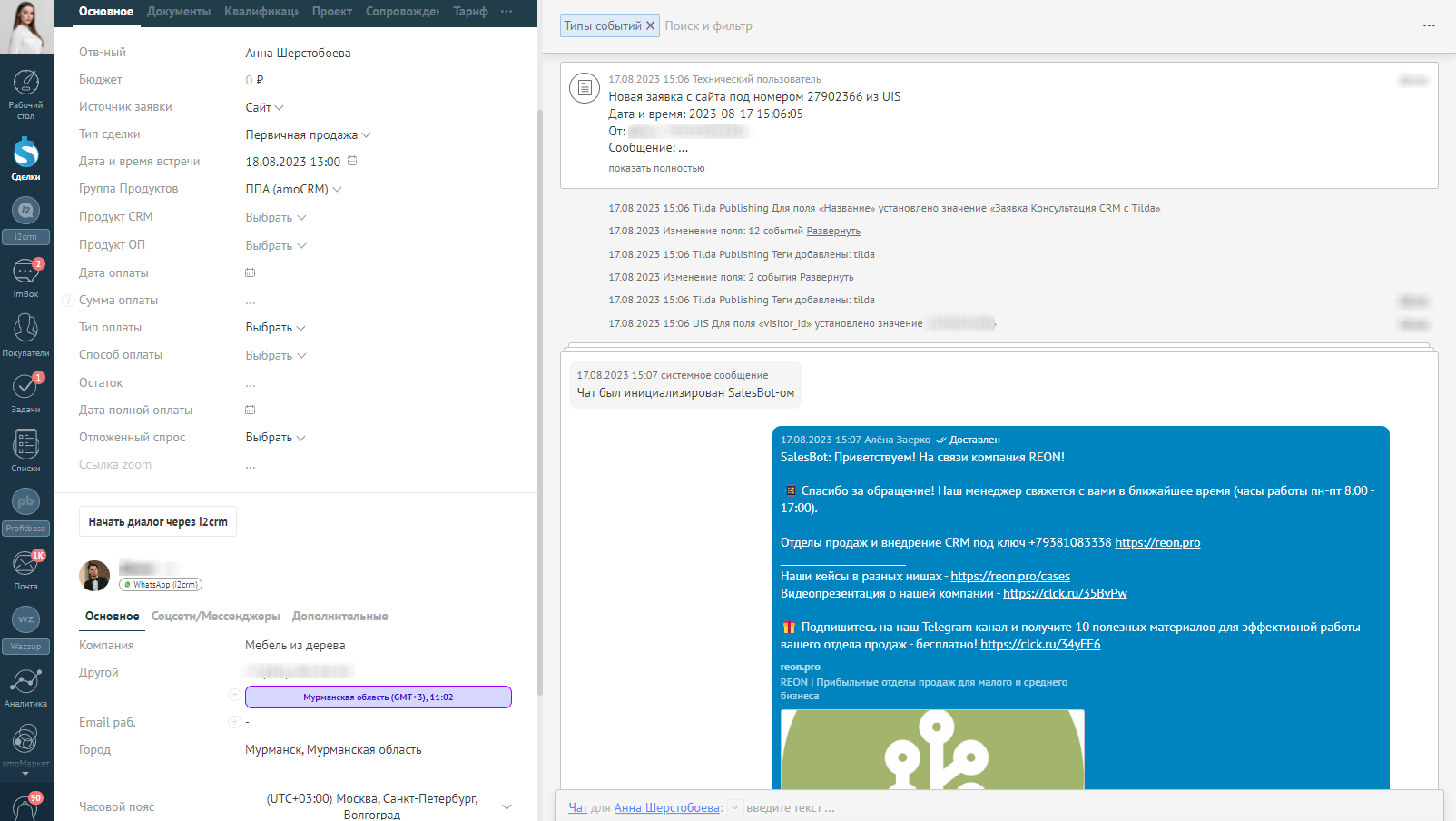1456x821 pixels.
Task: Open the more tabs ellipsis in deal header
Action: pos(507,12)
